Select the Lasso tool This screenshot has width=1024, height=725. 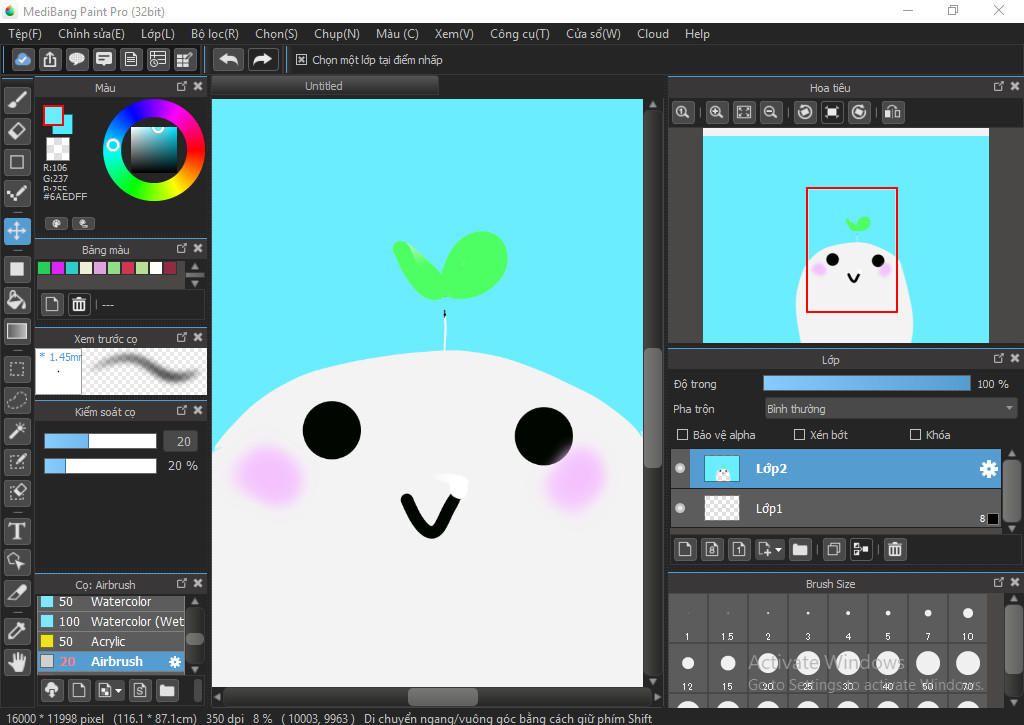tap(17, 400)
